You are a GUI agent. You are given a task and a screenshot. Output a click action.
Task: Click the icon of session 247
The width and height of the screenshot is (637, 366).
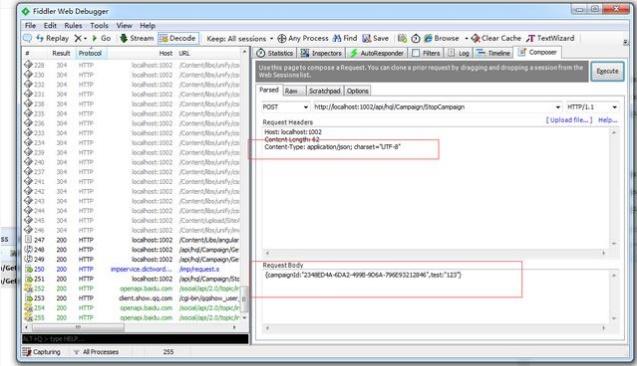(x=28, y=240)
